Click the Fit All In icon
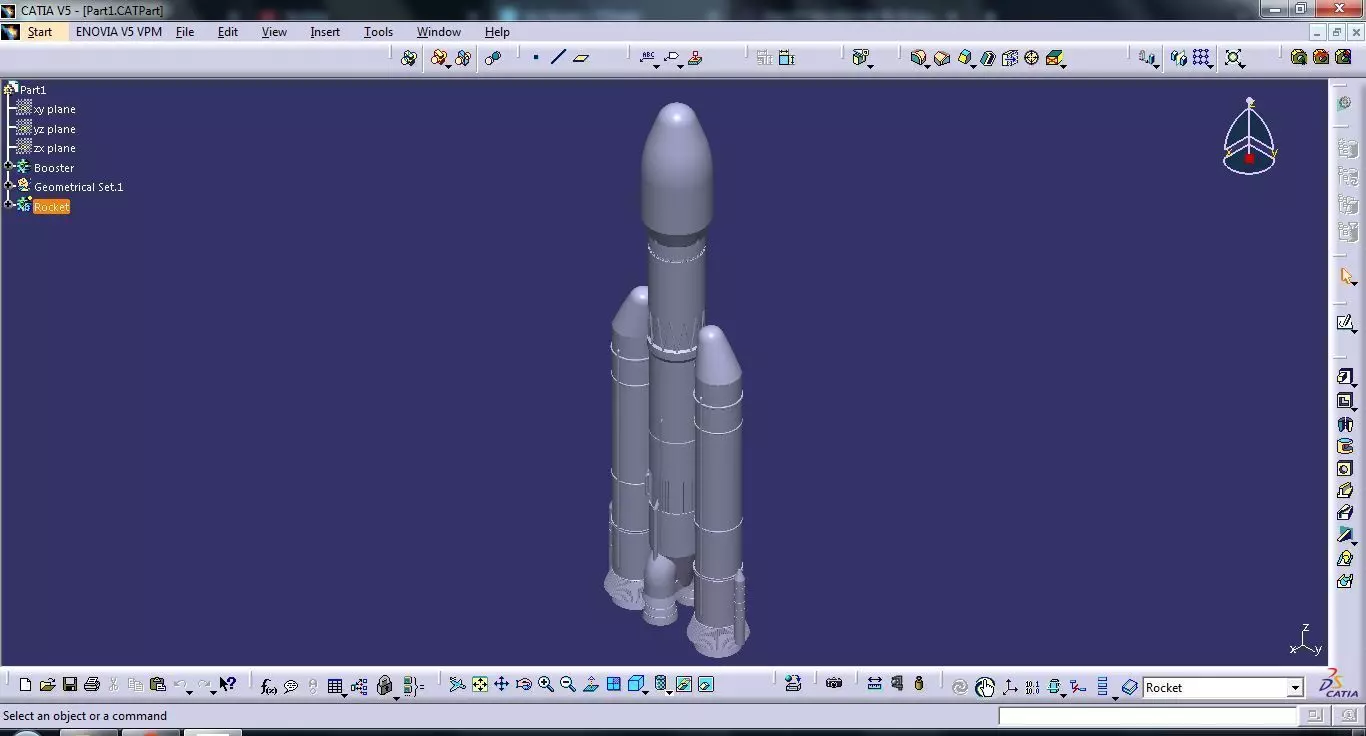Viewport: 1366px width, 736px height. (x=480, y=685)
